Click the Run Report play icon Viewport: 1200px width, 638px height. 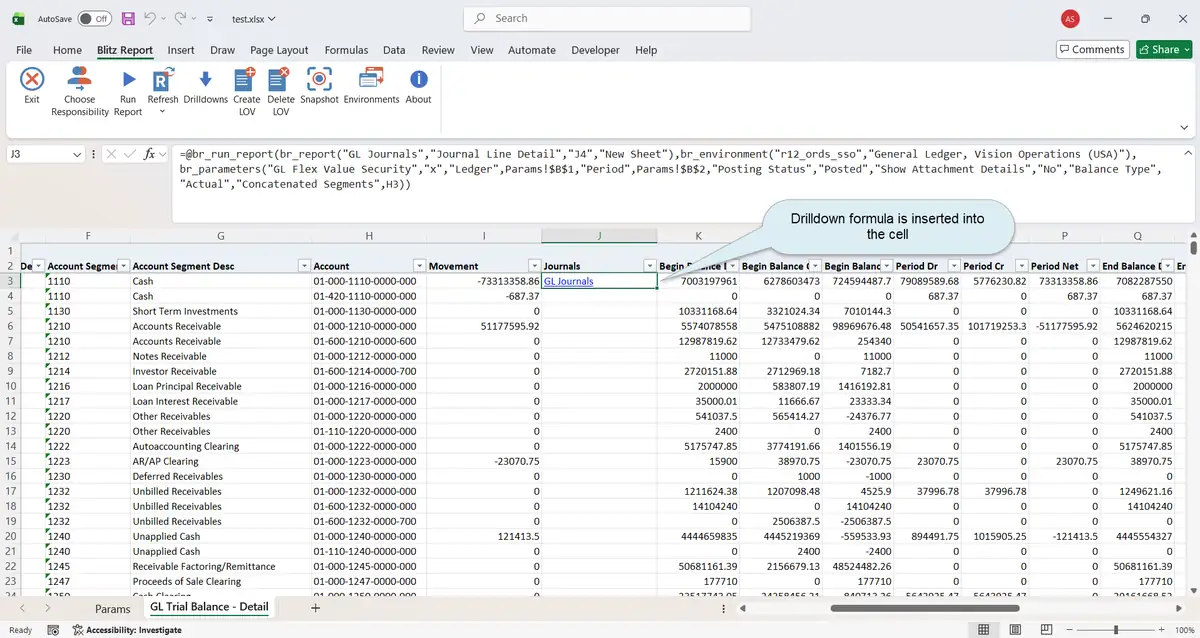[128, 79]
